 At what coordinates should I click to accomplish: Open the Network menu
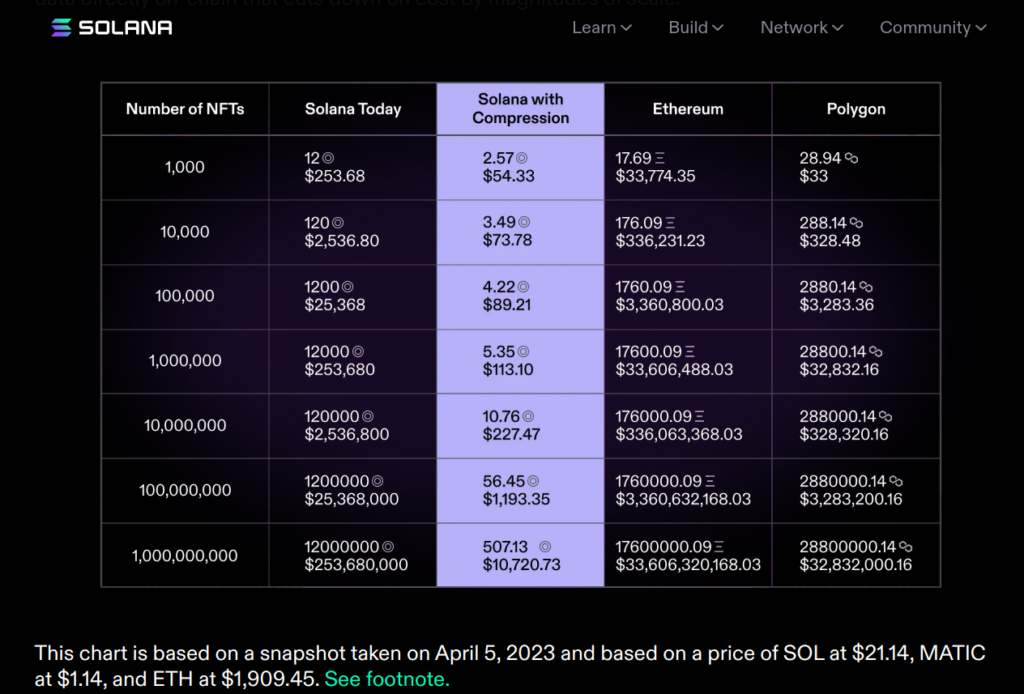tap(801, 27)
